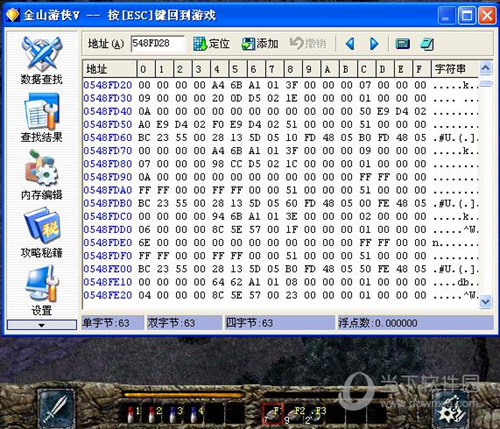Click the 字符串 column header
This screenshot has height=429, width=500.
tap(455, 69)
